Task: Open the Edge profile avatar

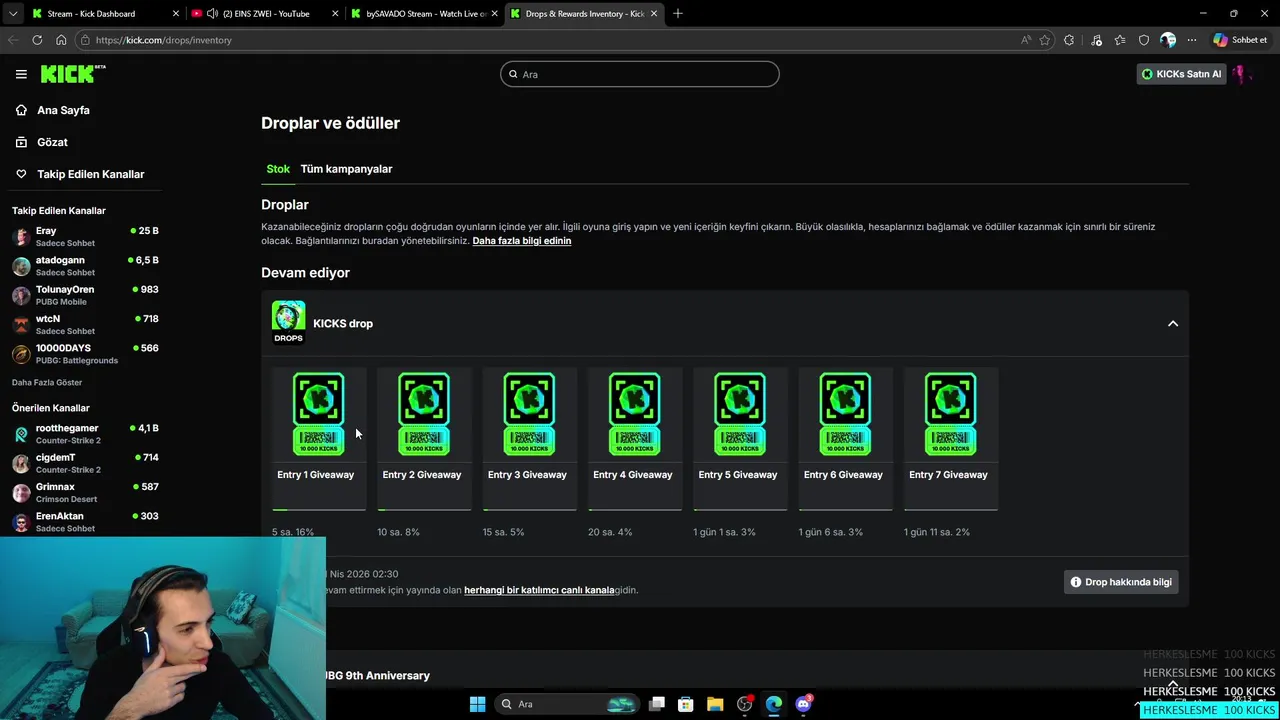Action: tap(1168, 40)
